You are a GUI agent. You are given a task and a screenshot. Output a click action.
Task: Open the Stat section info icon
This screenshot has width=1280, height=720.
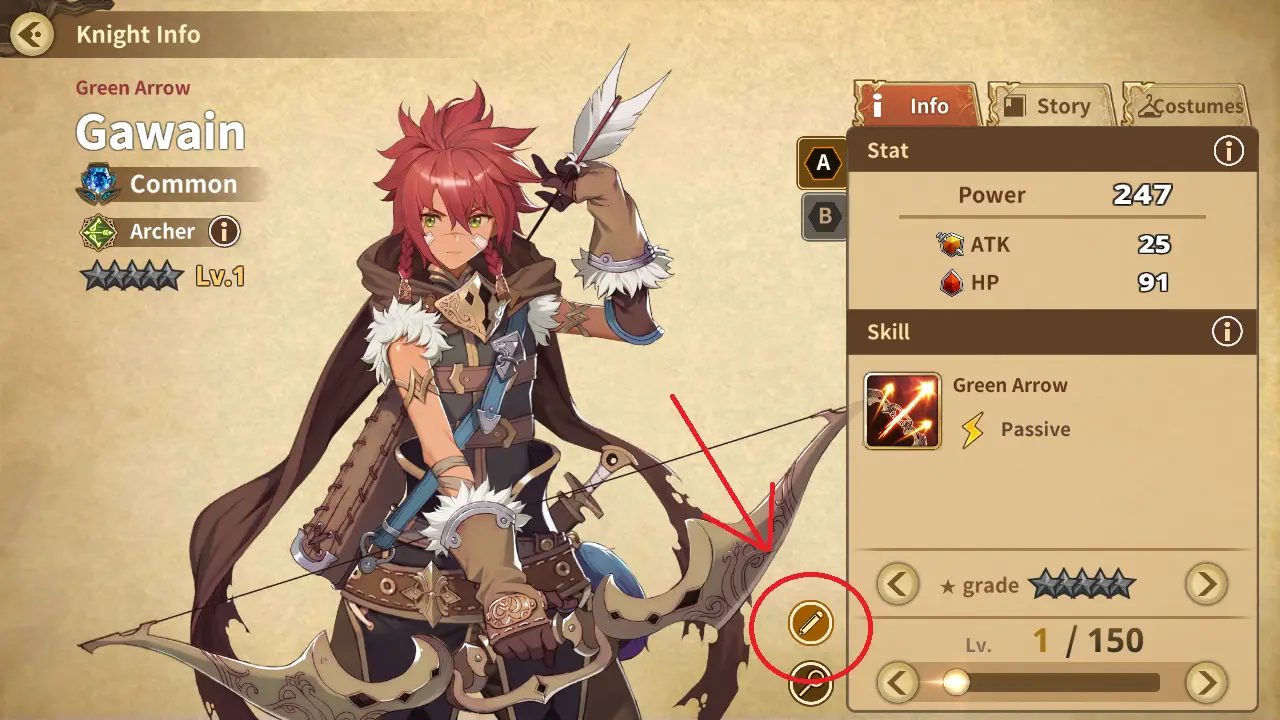click(x=1228, y=151)
